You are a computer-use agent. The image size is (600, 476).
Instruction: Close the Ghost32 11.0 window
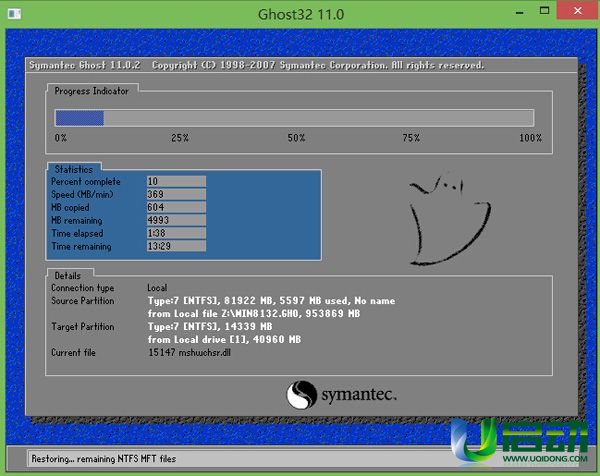point(577,11)
